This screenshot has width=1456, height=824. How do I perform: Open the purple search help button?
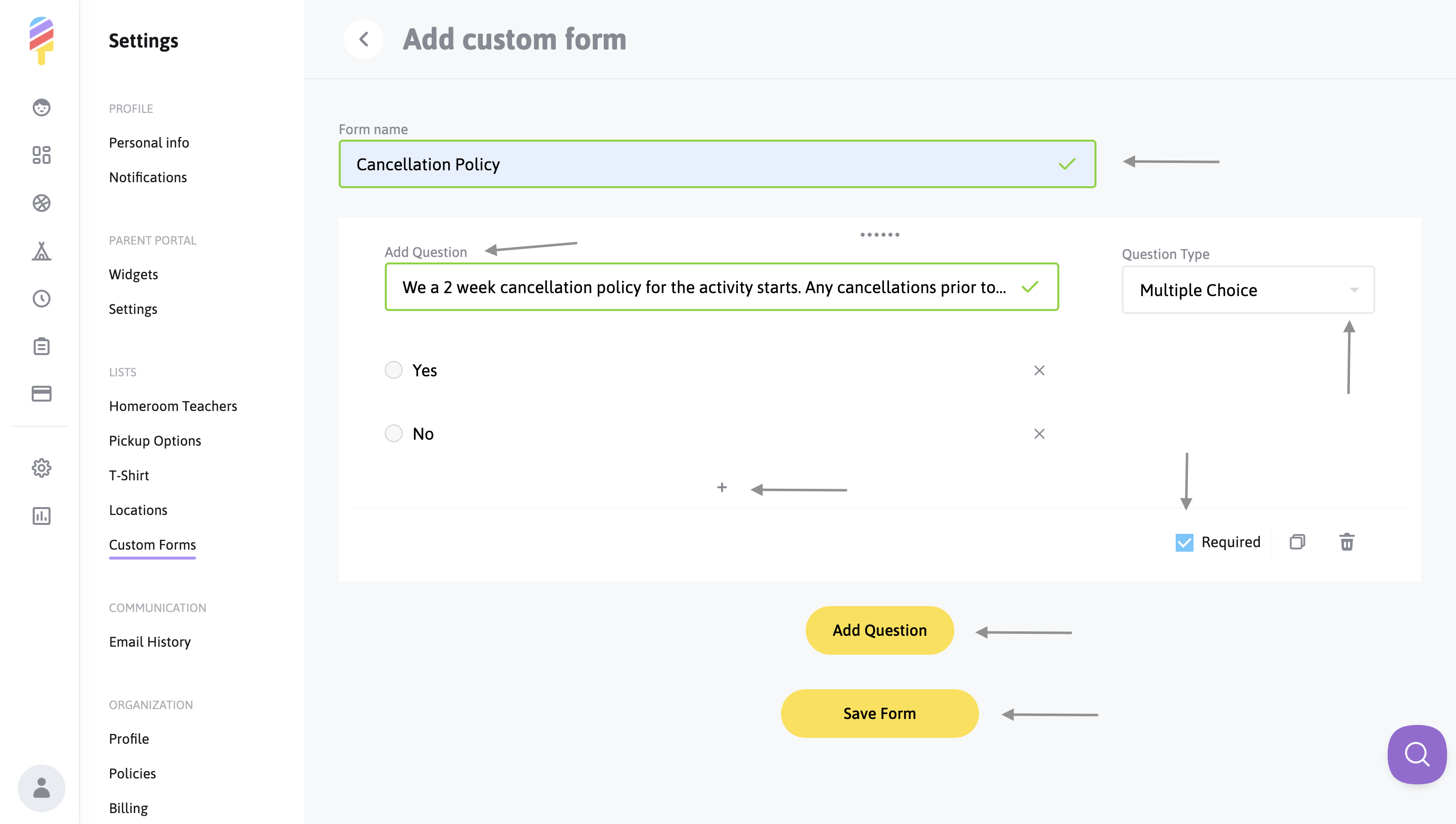point(1416,754)
